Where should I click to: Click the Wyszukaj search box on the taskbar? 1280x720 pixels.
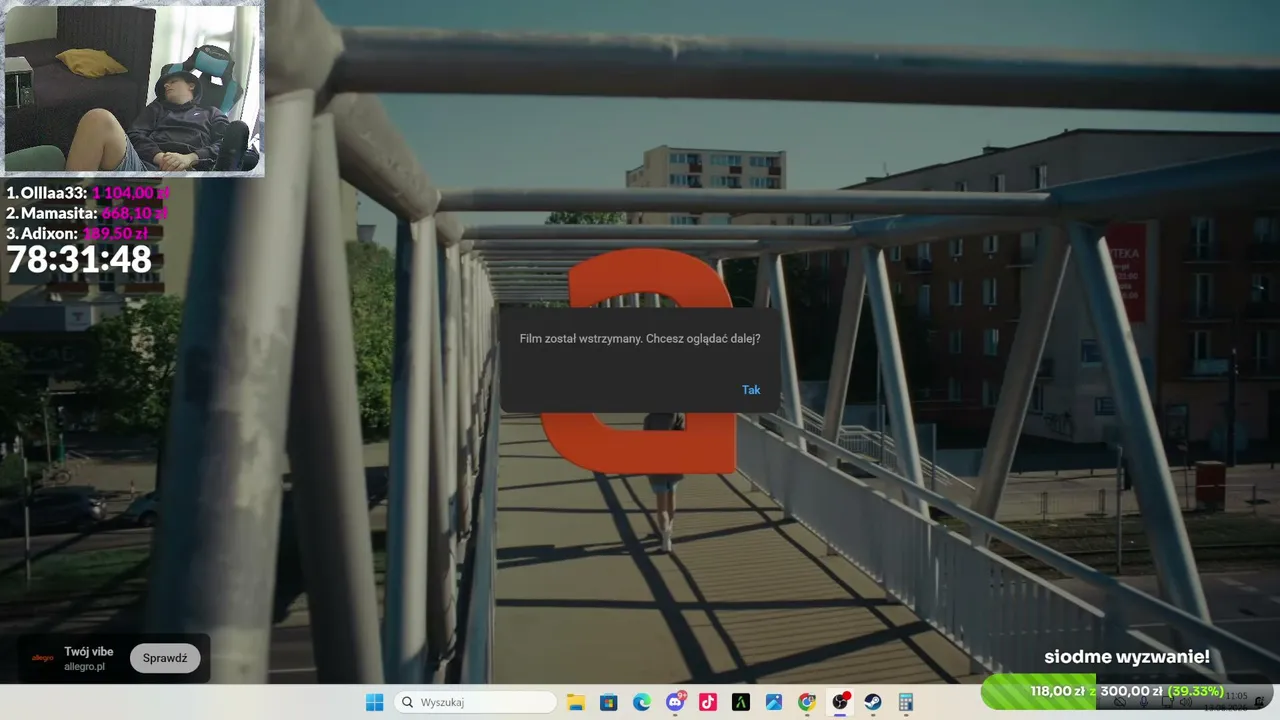coord(475,702)
